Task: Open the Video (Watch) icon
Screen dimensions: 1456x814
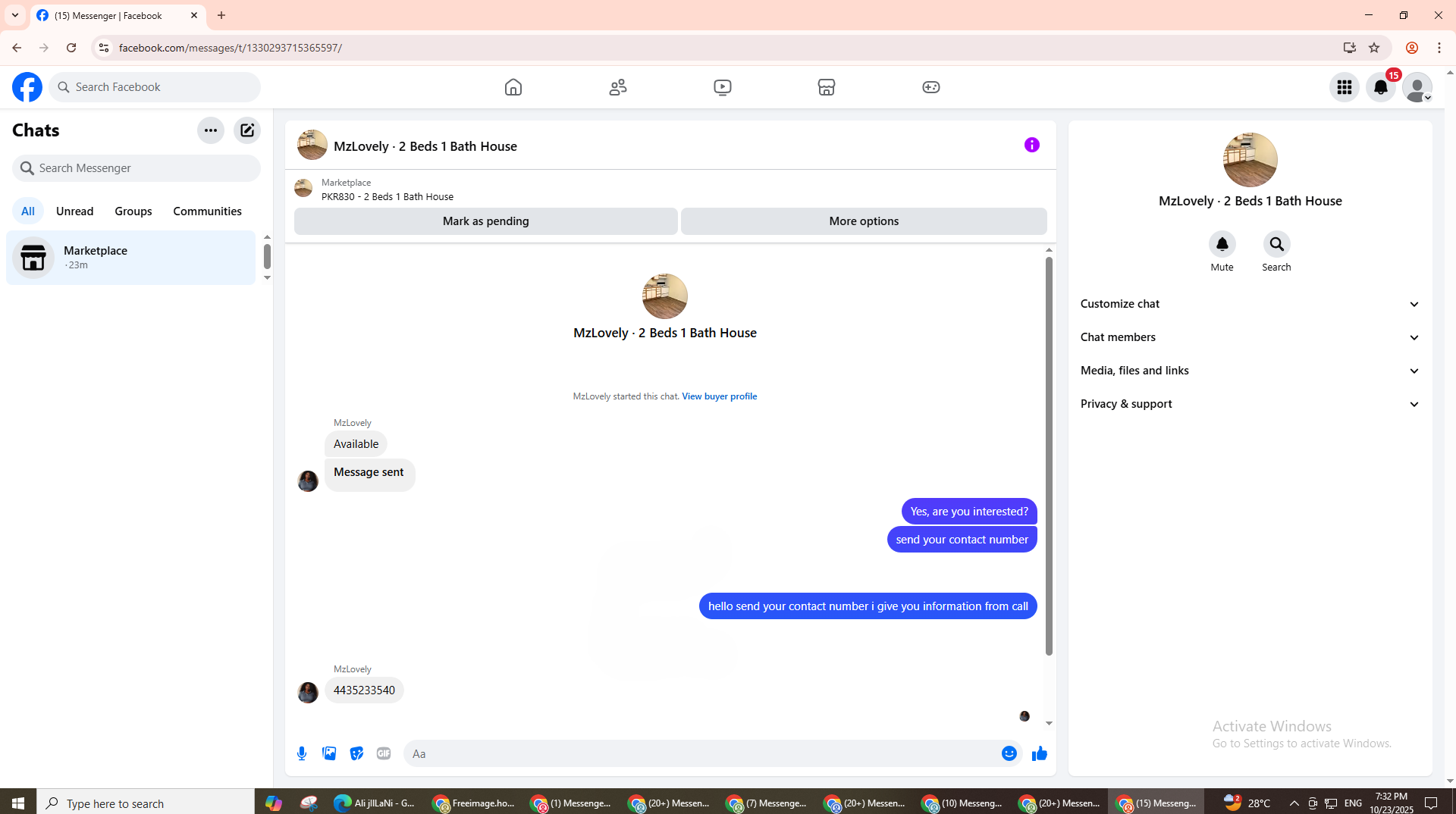Action: click(723, 87)
